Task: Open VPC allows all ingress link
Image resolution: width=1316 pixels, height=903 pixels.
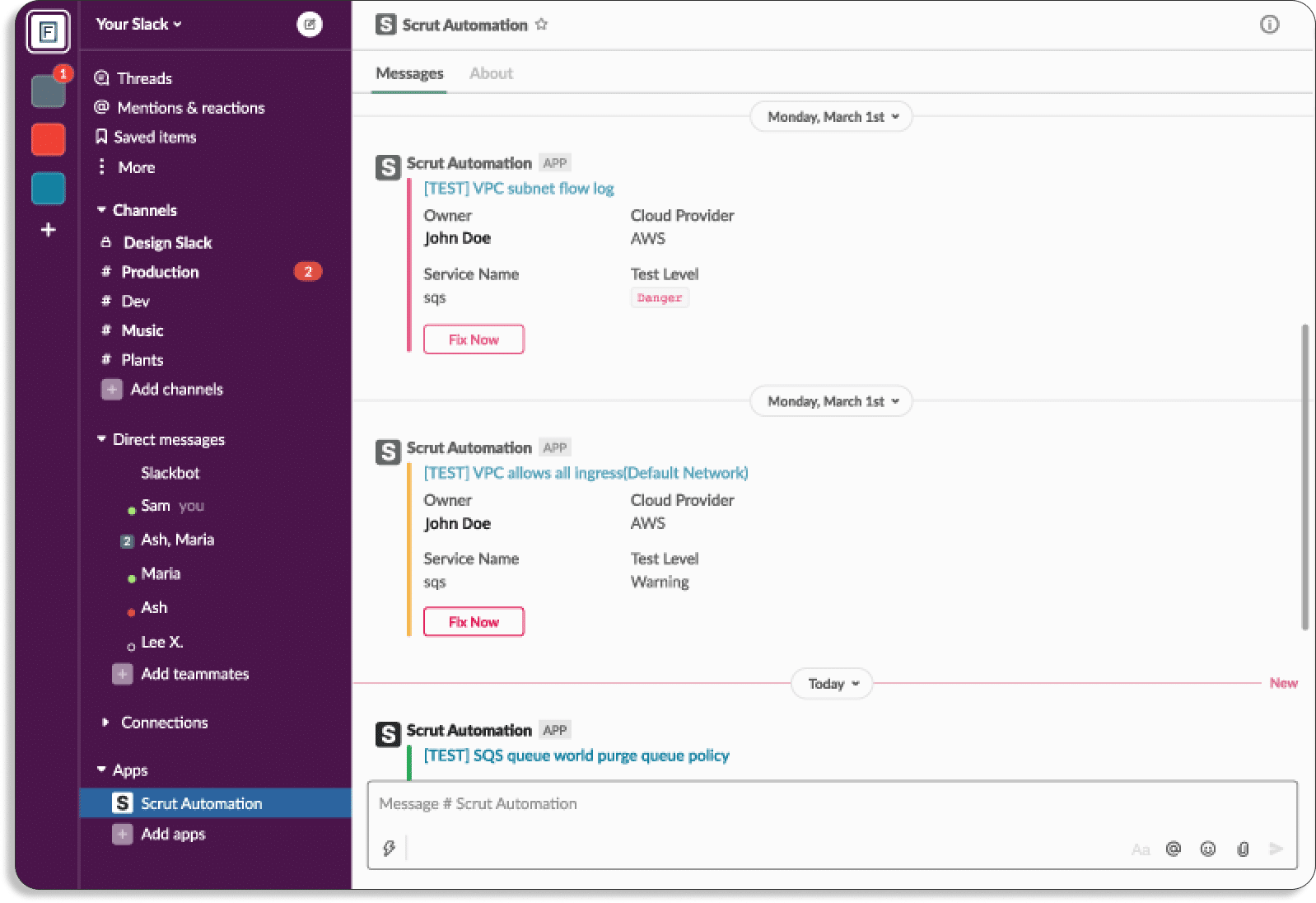Action: 586,473
